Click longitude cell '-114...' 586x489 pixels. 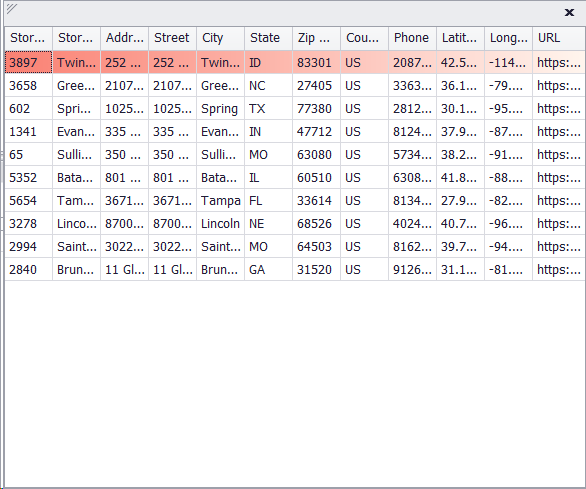508,62
